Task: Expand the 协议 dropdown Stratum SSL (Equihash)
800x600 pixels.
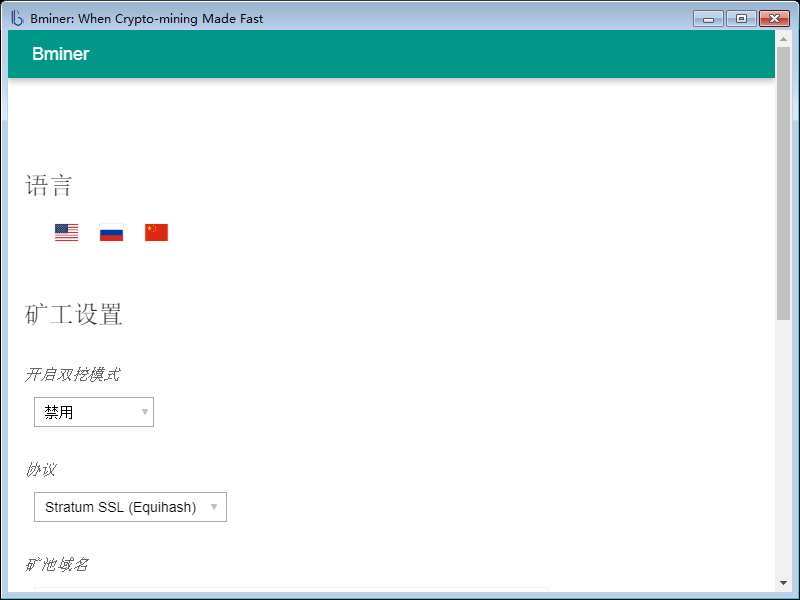Action: pyautogui.click(x=130, y=507)
